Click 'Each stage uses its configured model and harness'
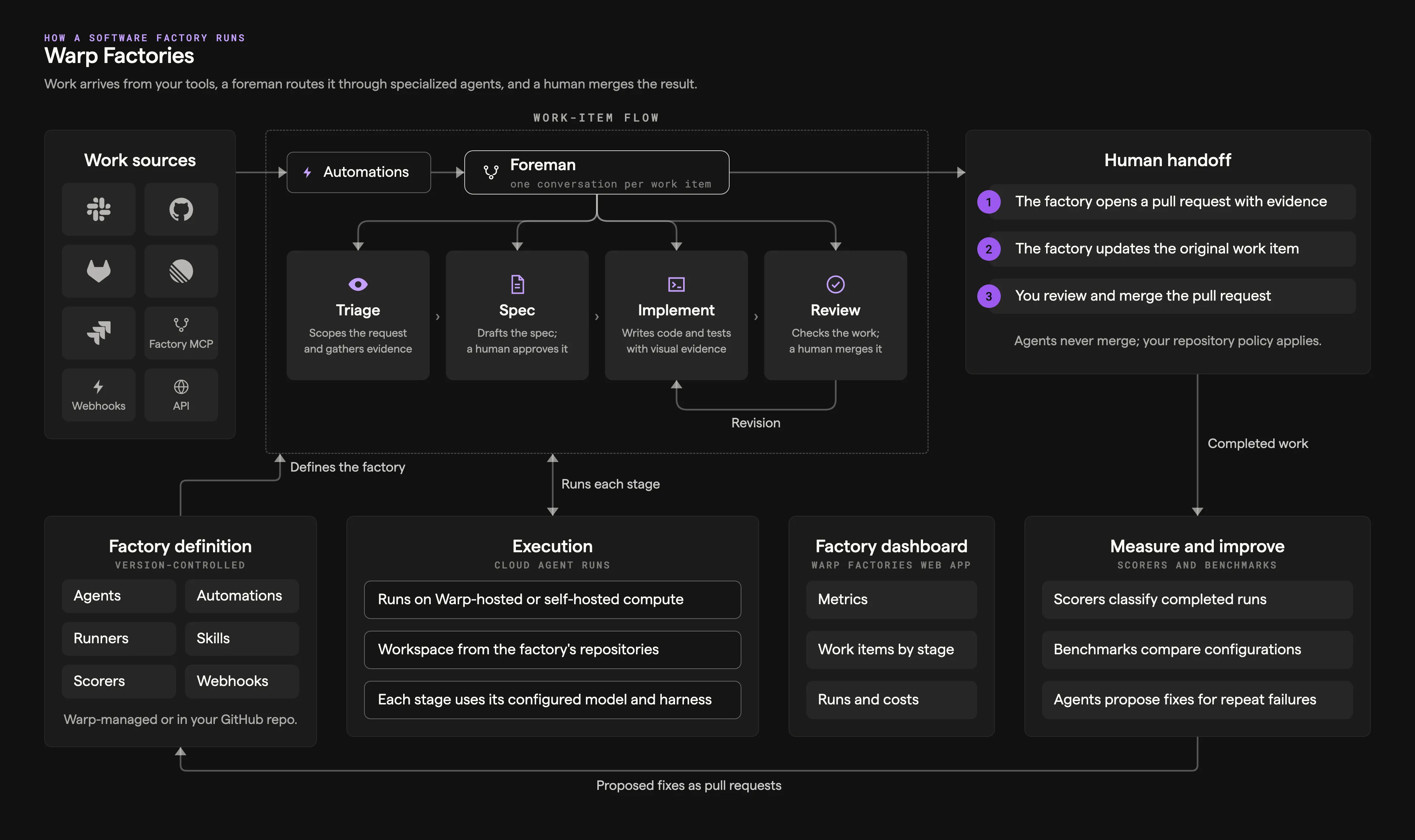Screen dimensions: 1415x840 point(552,700)
